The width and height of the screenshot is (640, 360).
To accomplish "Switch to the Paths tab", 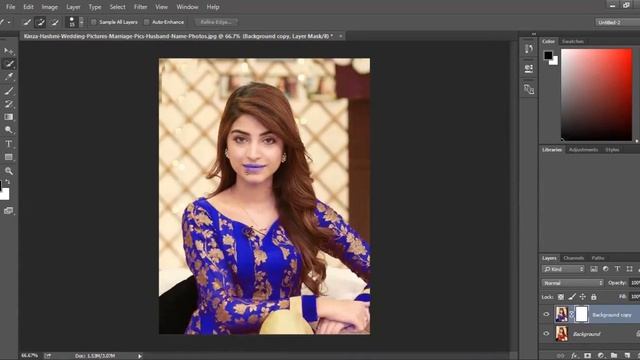I will coord(598,258).
